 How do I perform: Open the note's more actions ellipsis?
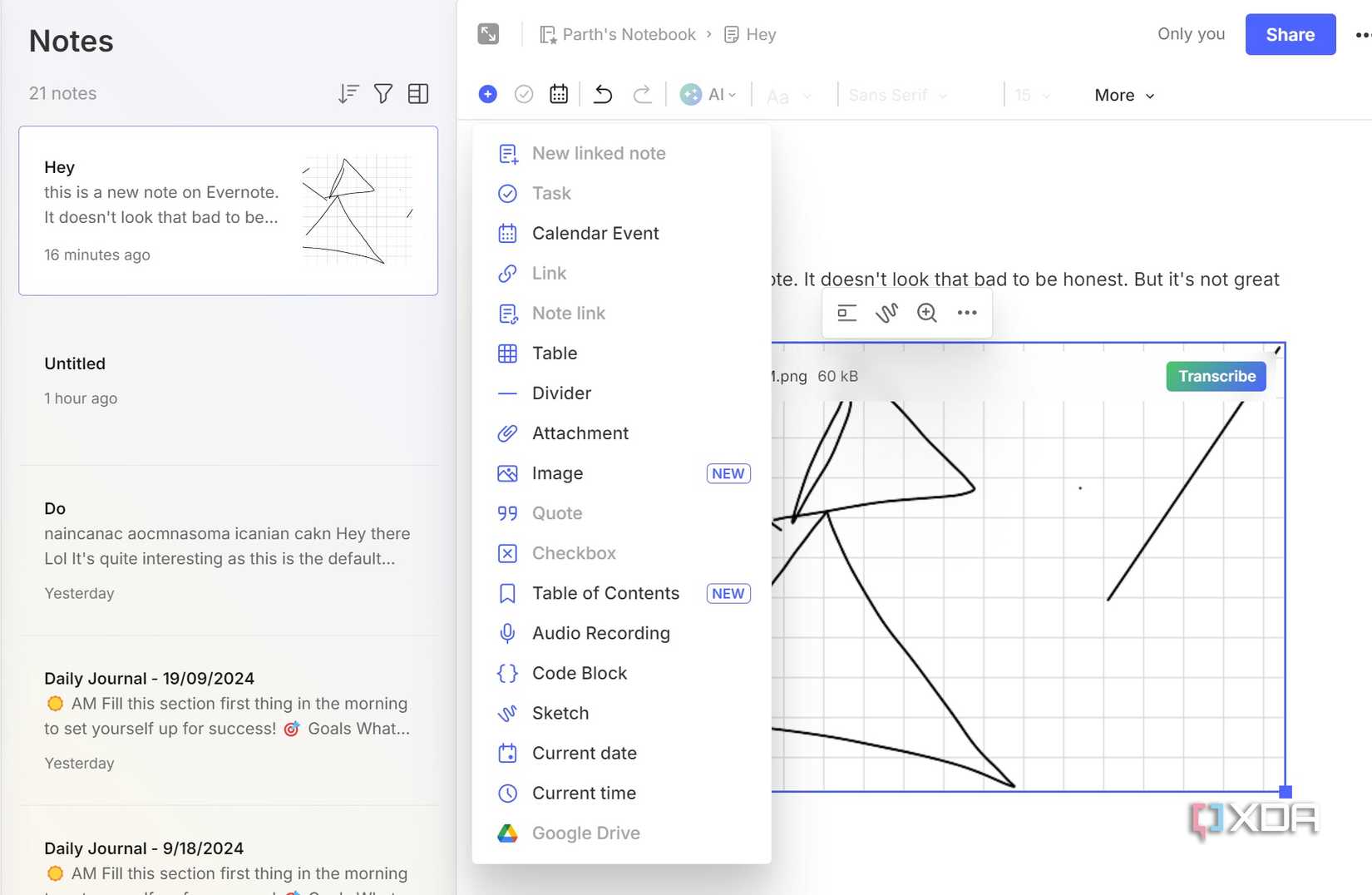[1363, 35]
